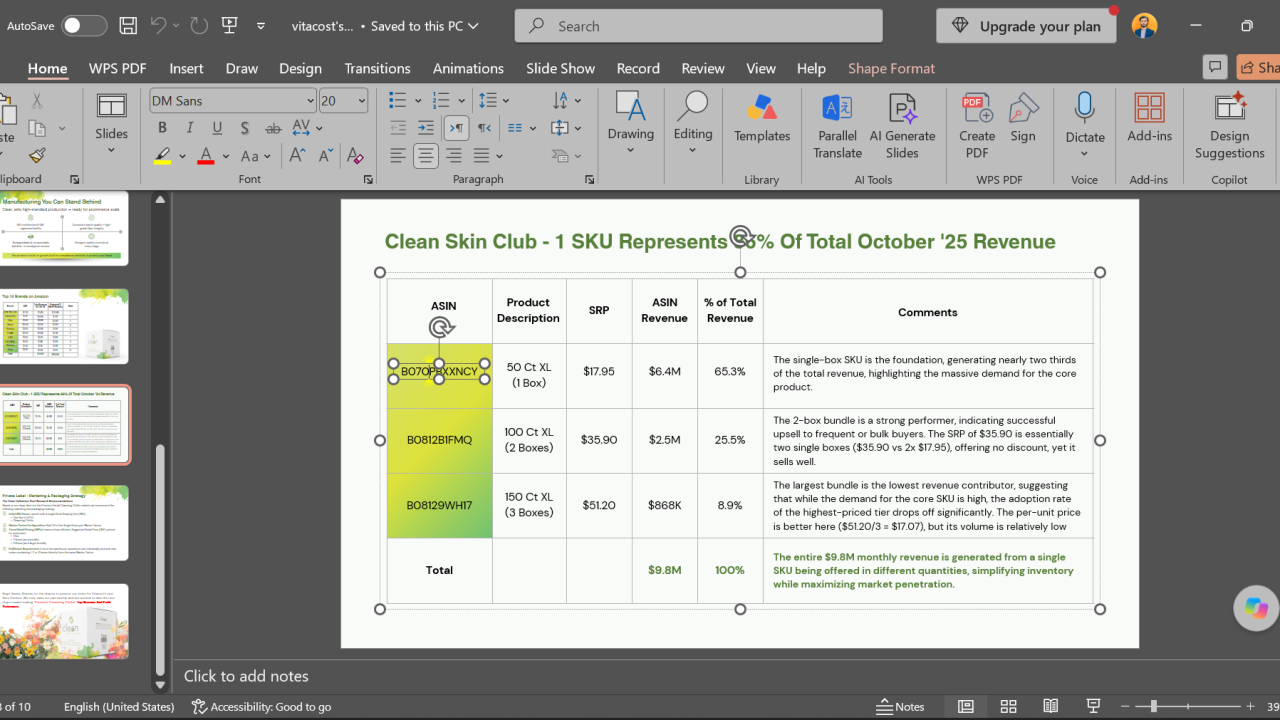Toggle Align Right paragraph button
The height and width of the screenshot is (720, 1280).
pyautogui.click(x=454, y=156)
